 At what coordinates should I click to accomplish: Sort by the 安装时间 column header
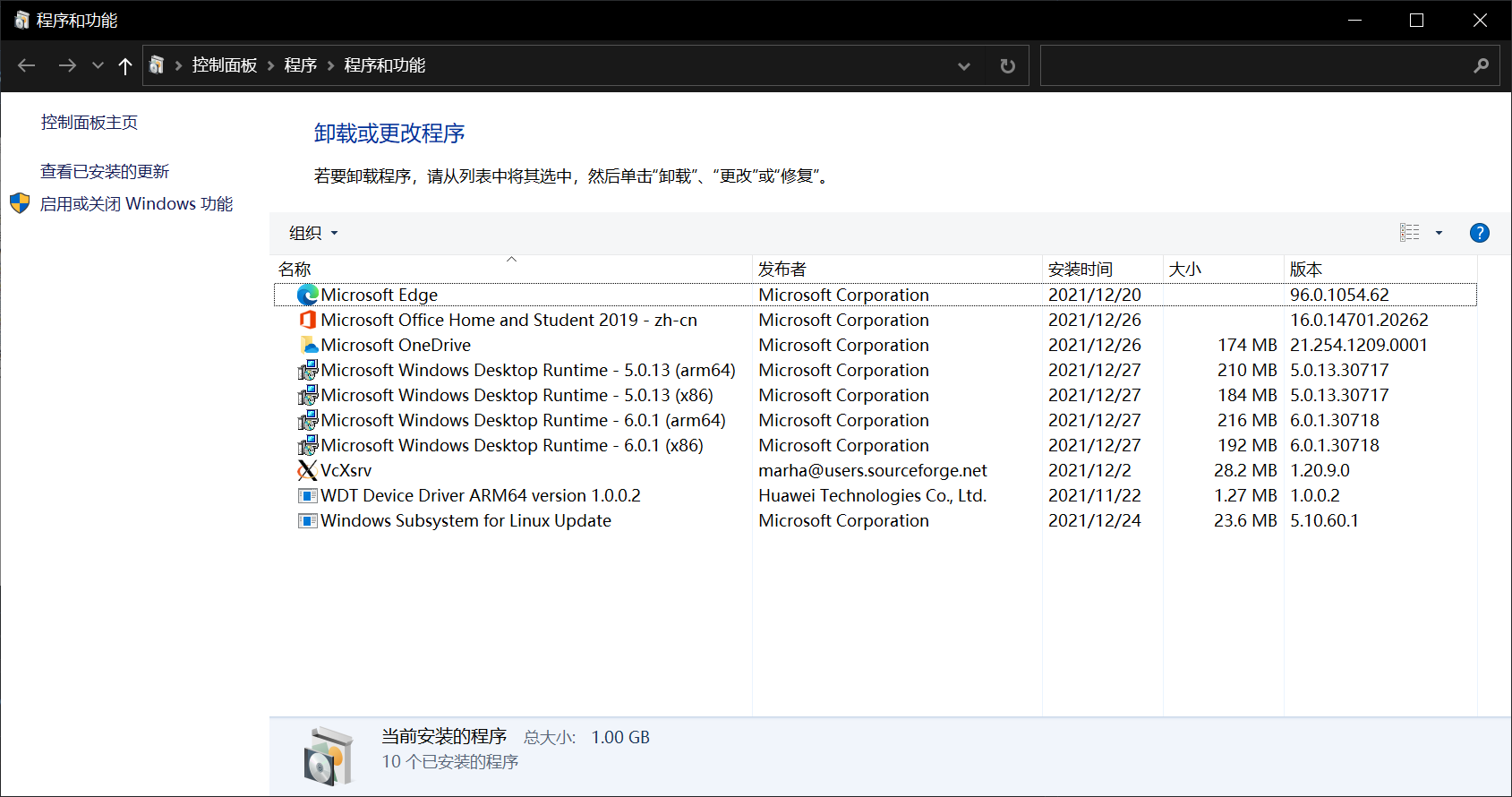[1103, 269]
